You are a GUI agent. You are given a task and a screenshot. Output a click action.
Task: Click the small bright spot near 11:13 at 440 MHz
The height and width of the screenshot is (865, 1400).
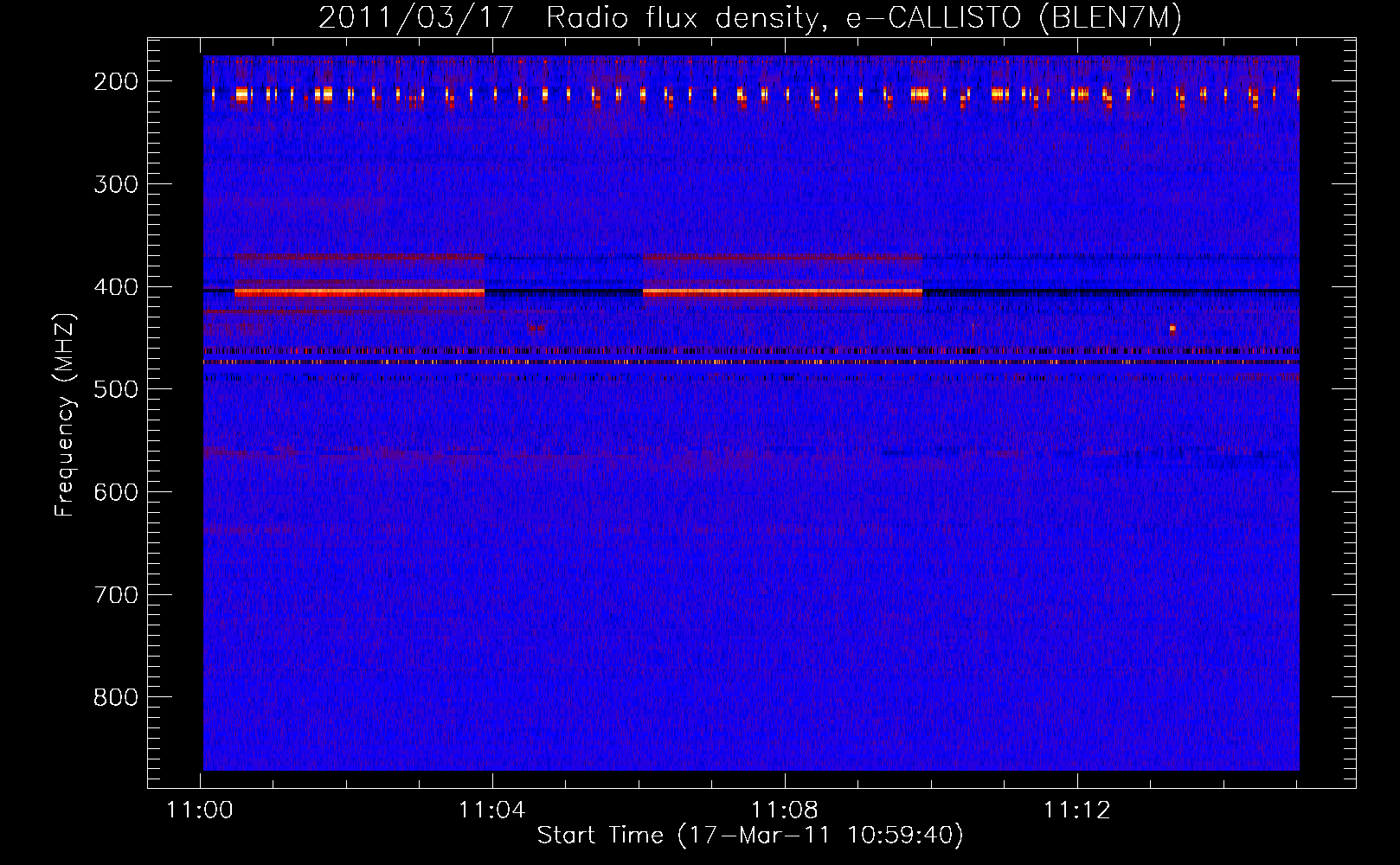1172,329
